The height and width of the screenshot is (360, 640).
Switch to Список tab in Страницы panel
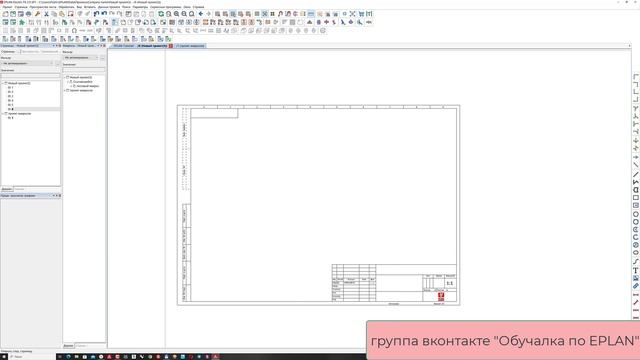click(x=20, y=189)
